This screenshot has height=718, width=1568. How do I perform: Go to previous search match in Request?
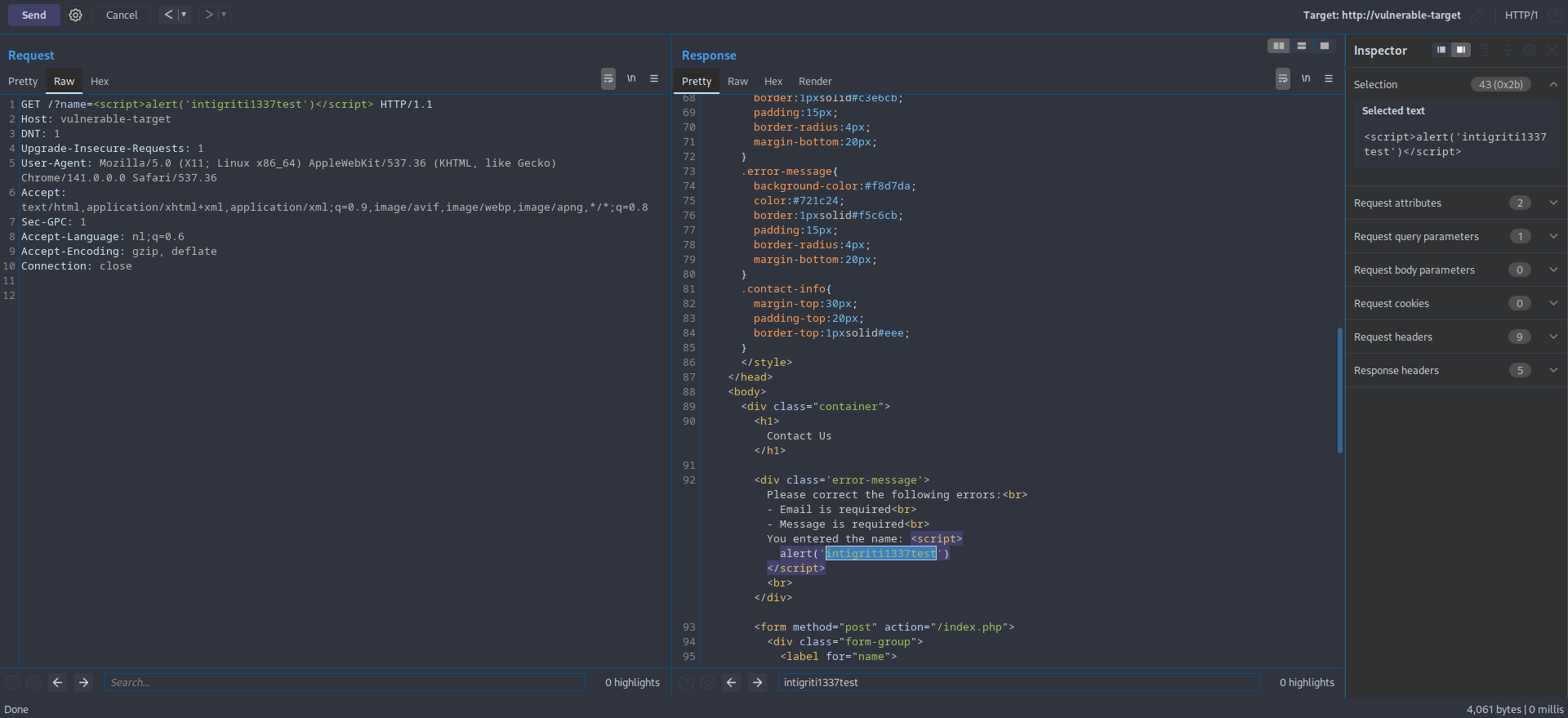tap(57, 682)
